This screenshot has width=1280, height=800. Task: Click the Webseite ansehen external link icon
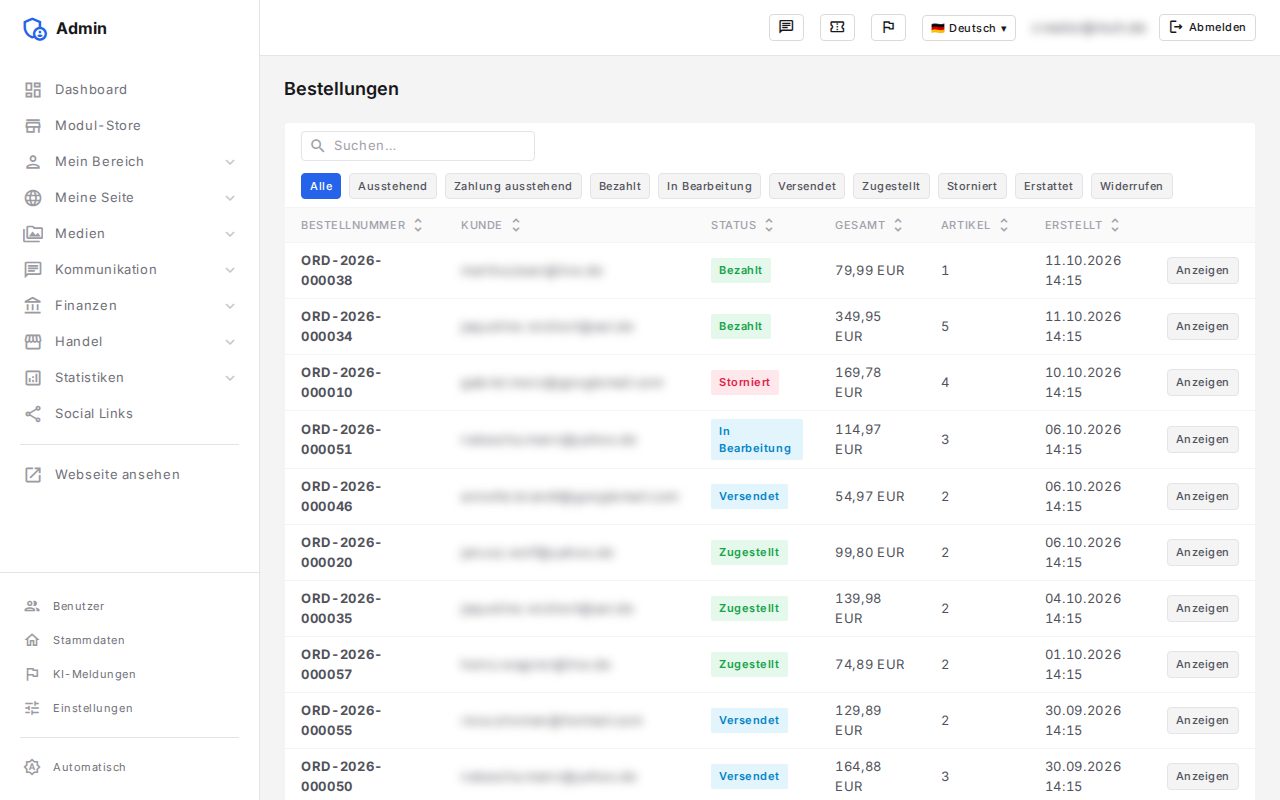pyautogui.click(x=33, y=475)
